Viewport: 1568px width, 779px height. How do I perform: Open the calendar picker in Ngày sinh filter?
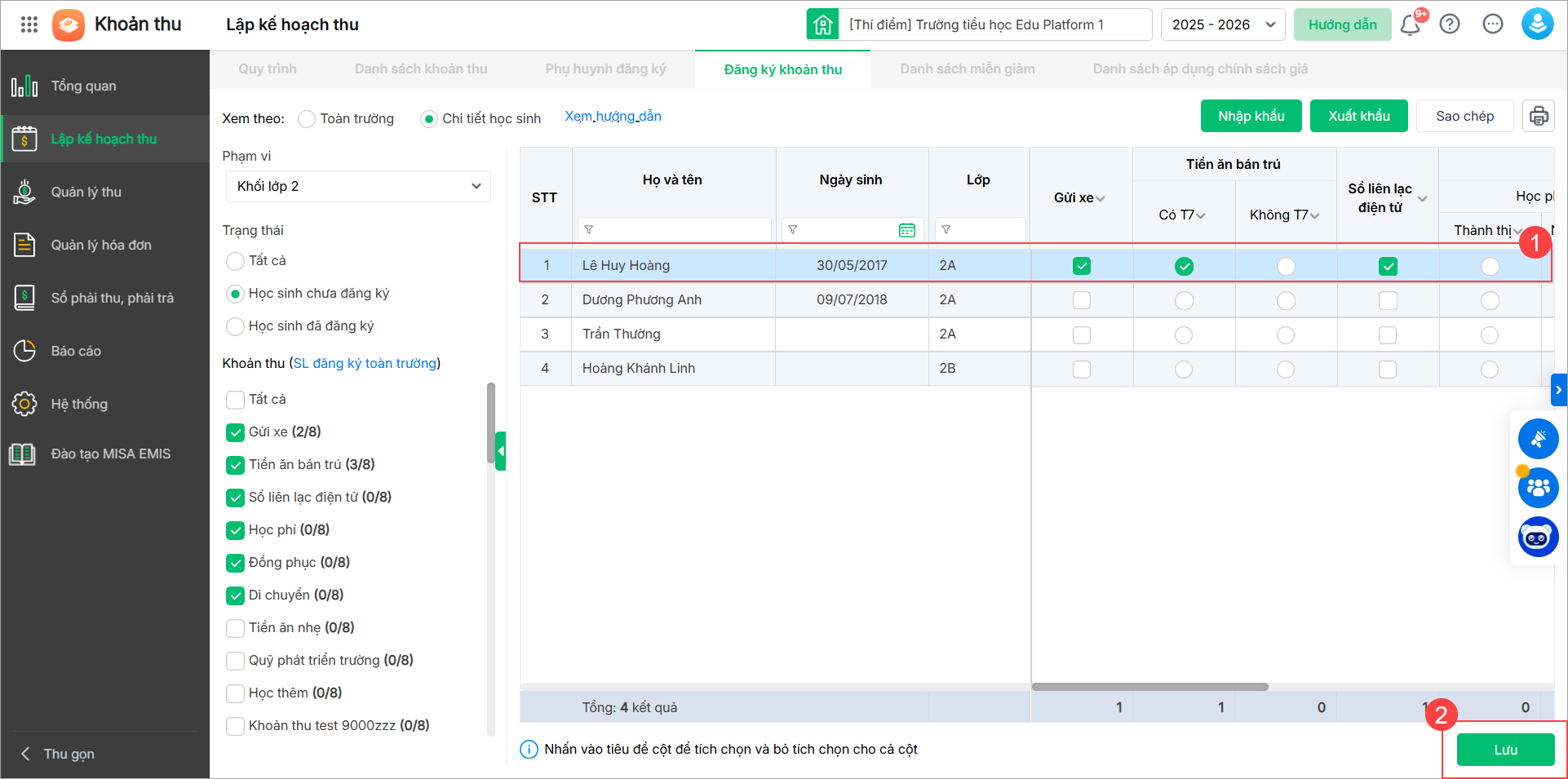pyautogui.click(x=906, y=230)
